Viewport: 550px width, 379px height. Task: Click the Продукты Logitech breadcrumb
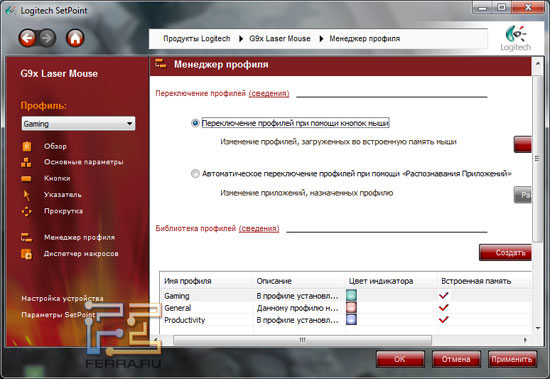coord(197,39)
